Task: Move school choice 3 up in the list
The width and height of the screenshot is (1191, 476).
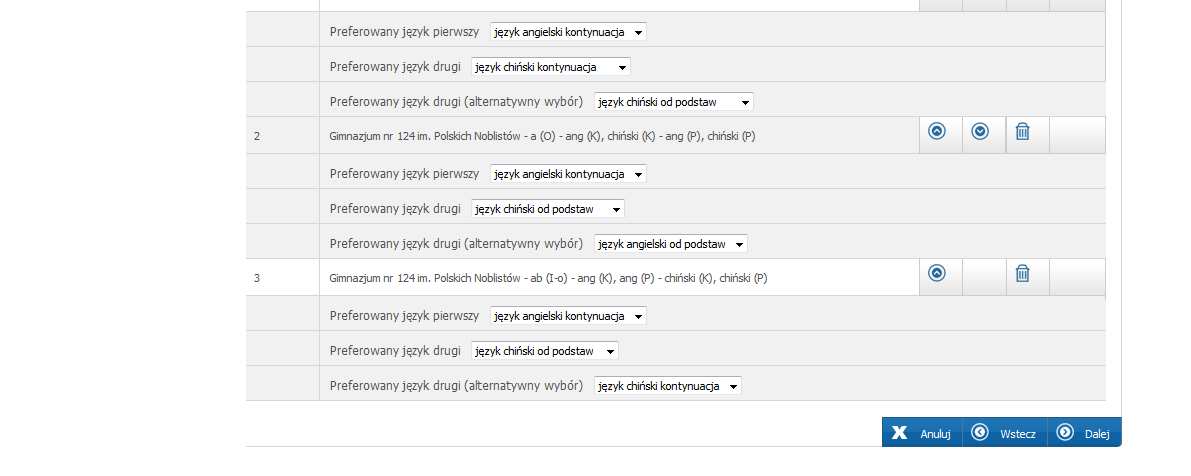Action: tap(937, 273)
